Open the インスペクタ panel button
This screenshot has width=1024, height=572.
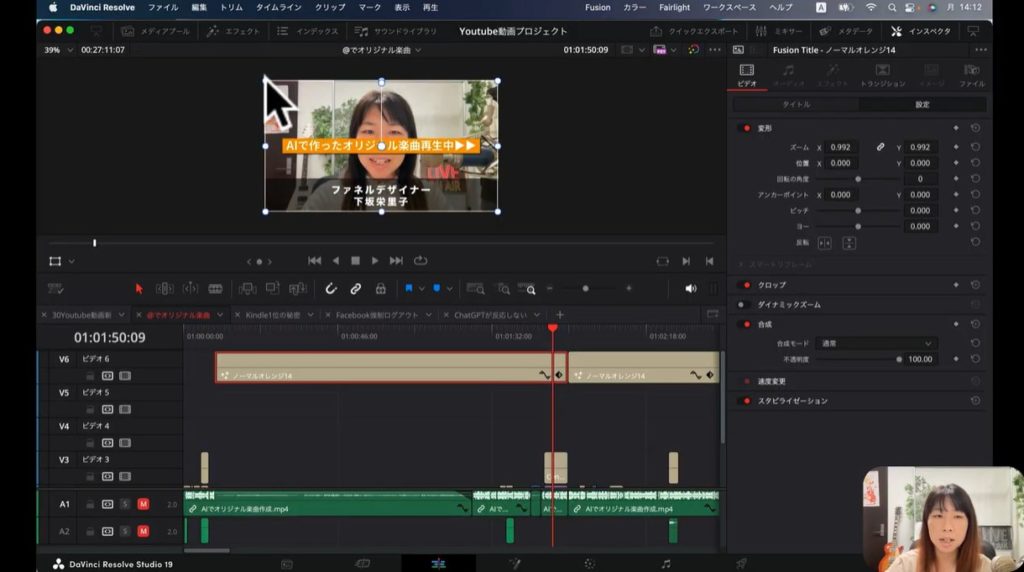pyautogui.click(x=922, y=31)
